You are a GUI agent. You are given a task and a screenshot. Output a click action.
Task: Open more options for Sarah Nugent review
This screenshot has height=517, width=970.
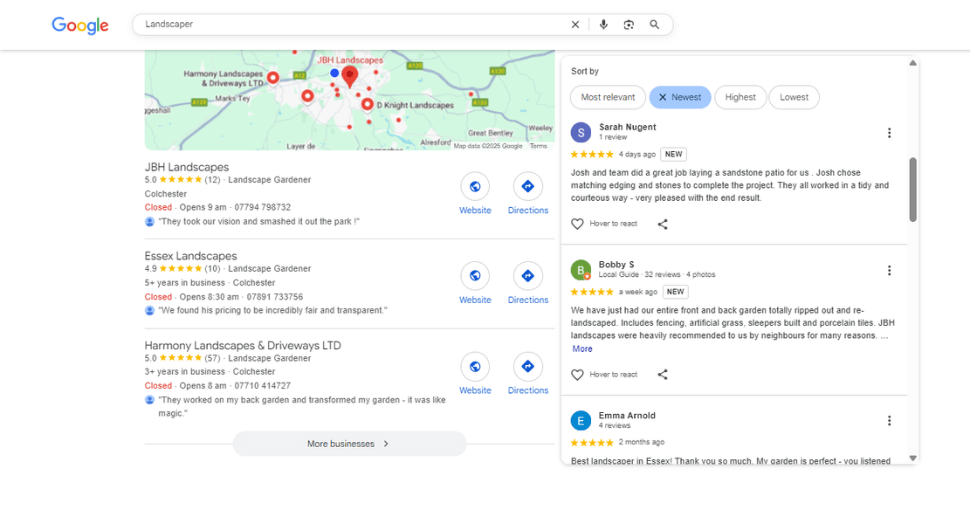click(x=889, y=133)
